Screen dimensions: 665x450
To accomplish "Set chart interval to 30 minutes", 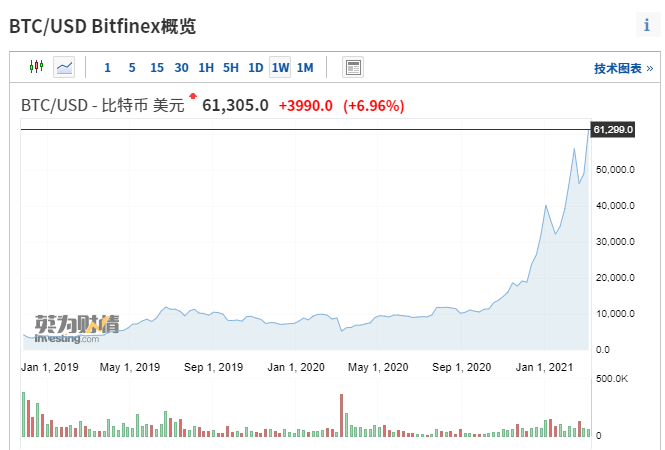I will click(x=182, y=67).
